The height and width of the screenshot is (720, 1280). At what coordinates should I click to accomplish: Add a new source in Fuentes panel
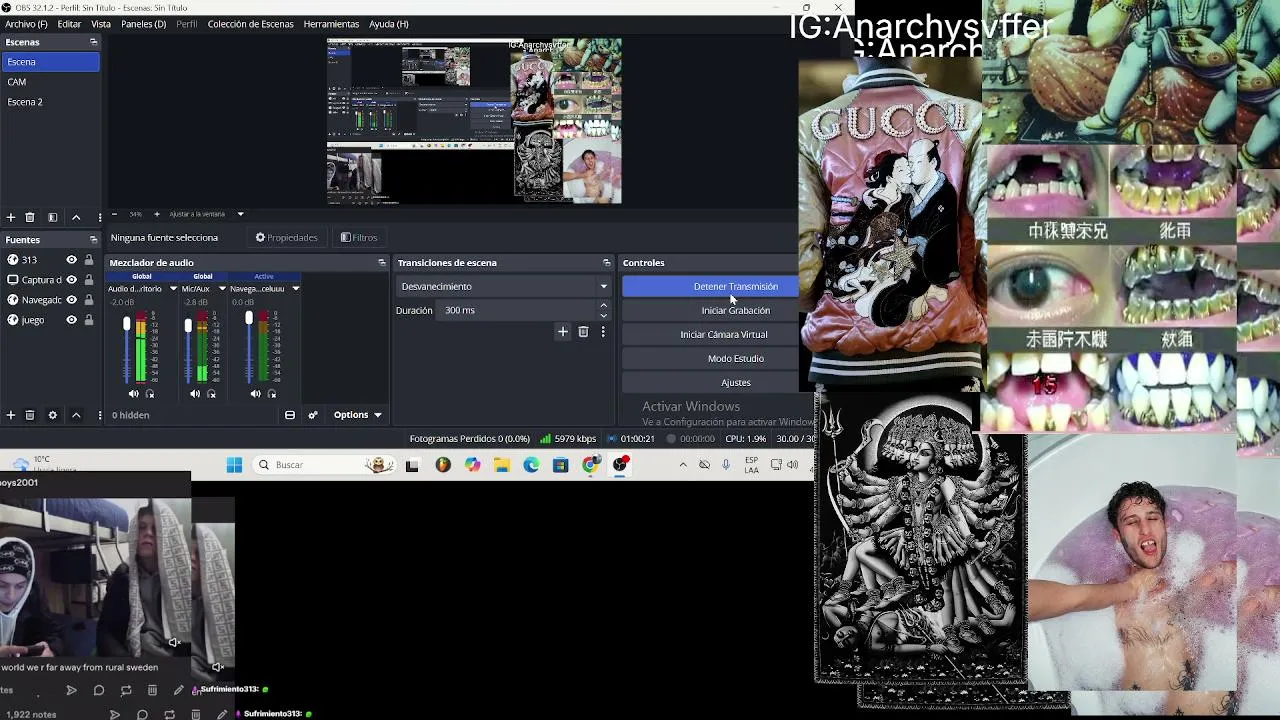[11, 415]
